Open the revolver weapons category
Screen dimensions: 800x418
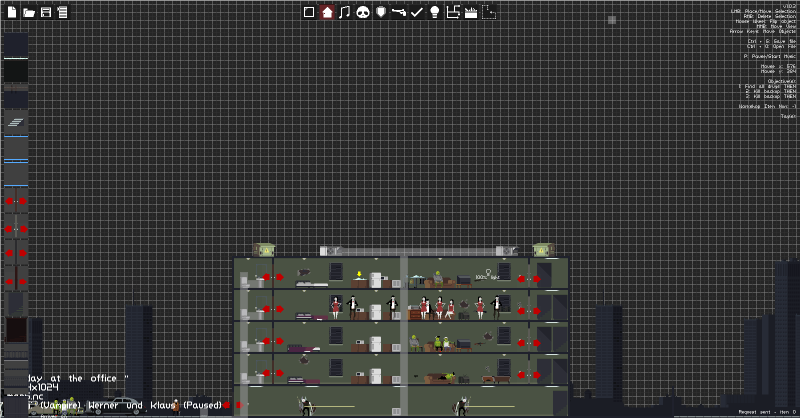pos(398,12)
